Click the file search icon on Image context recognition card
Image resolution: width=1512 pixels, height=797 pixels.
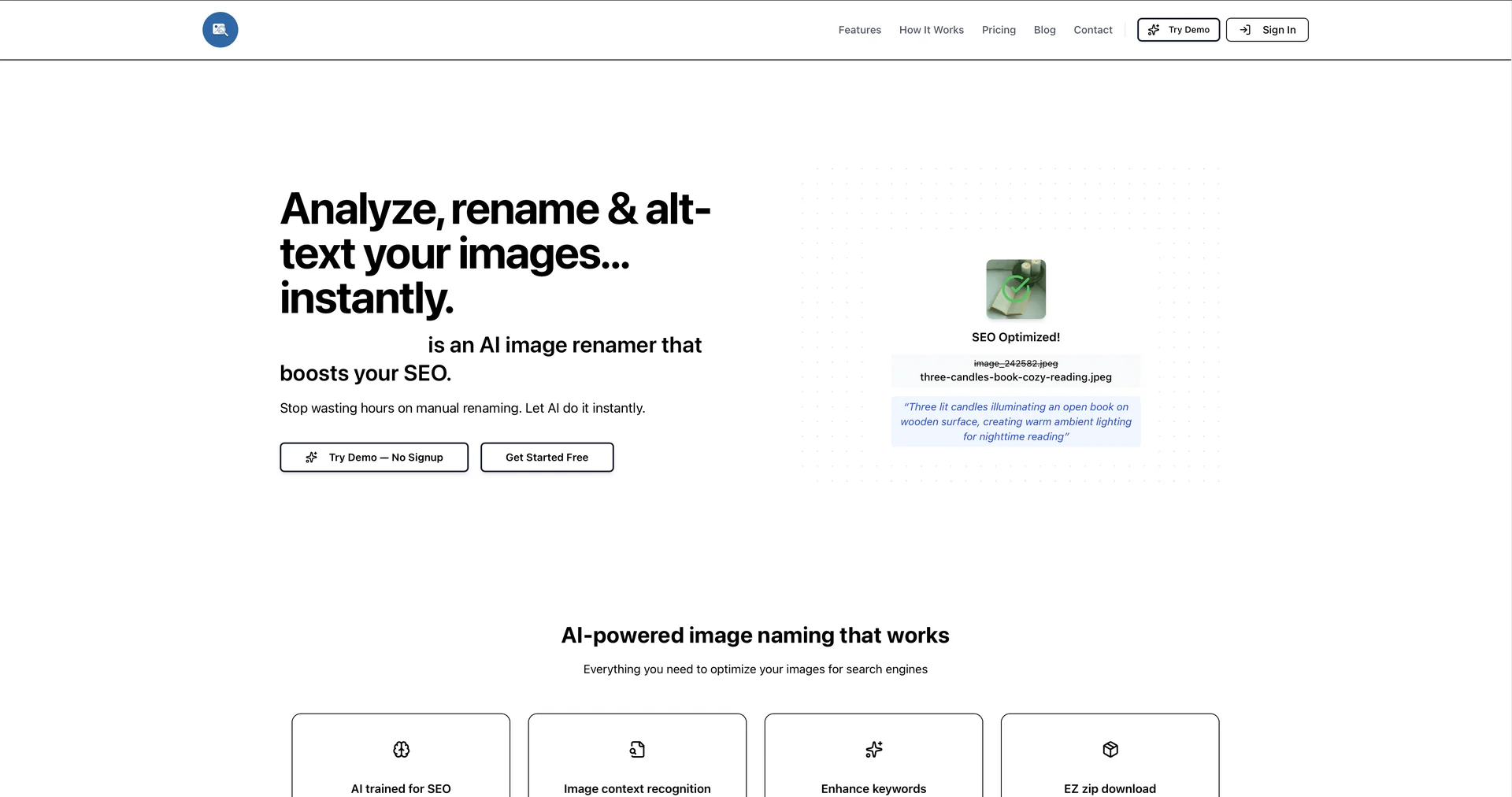[637, 750]
